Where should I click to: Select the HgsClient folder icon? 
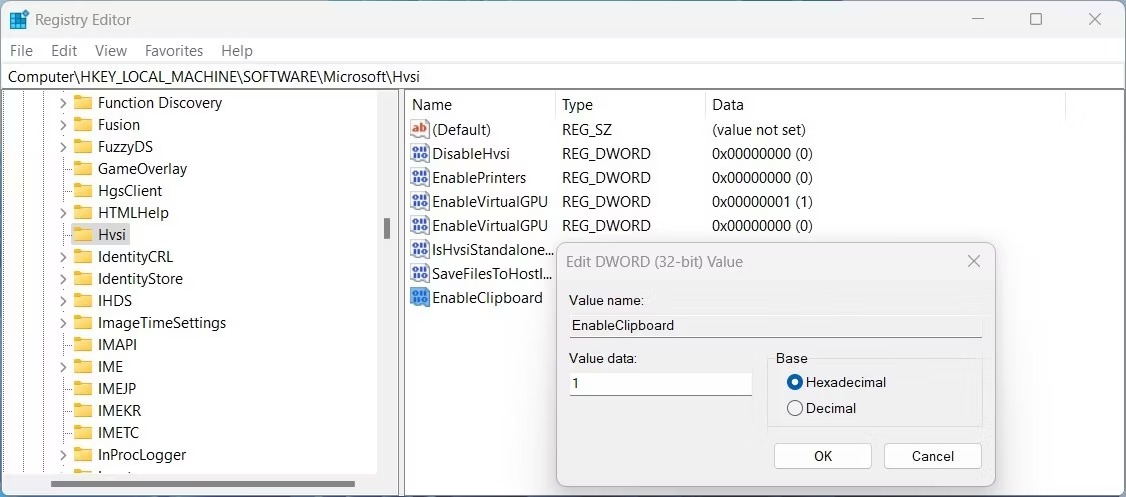click(83, 190)
